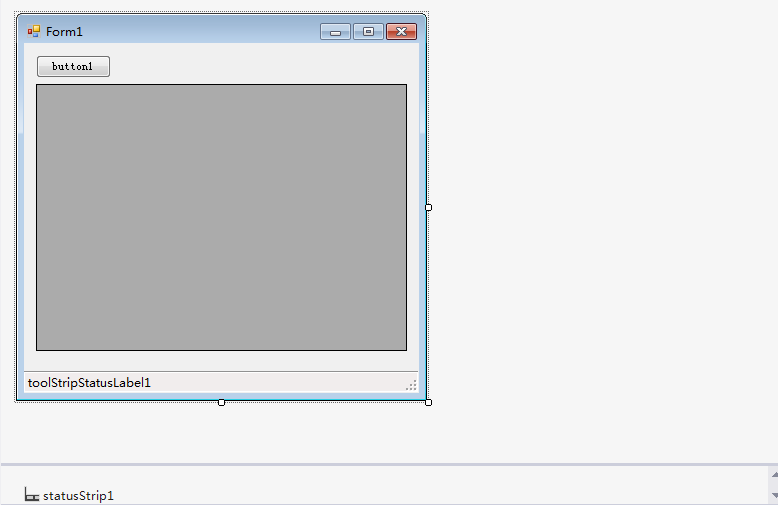This screenshot has height=505, width=778.
Task: Click the button1 control on Form1
Action: pos(73,66)
